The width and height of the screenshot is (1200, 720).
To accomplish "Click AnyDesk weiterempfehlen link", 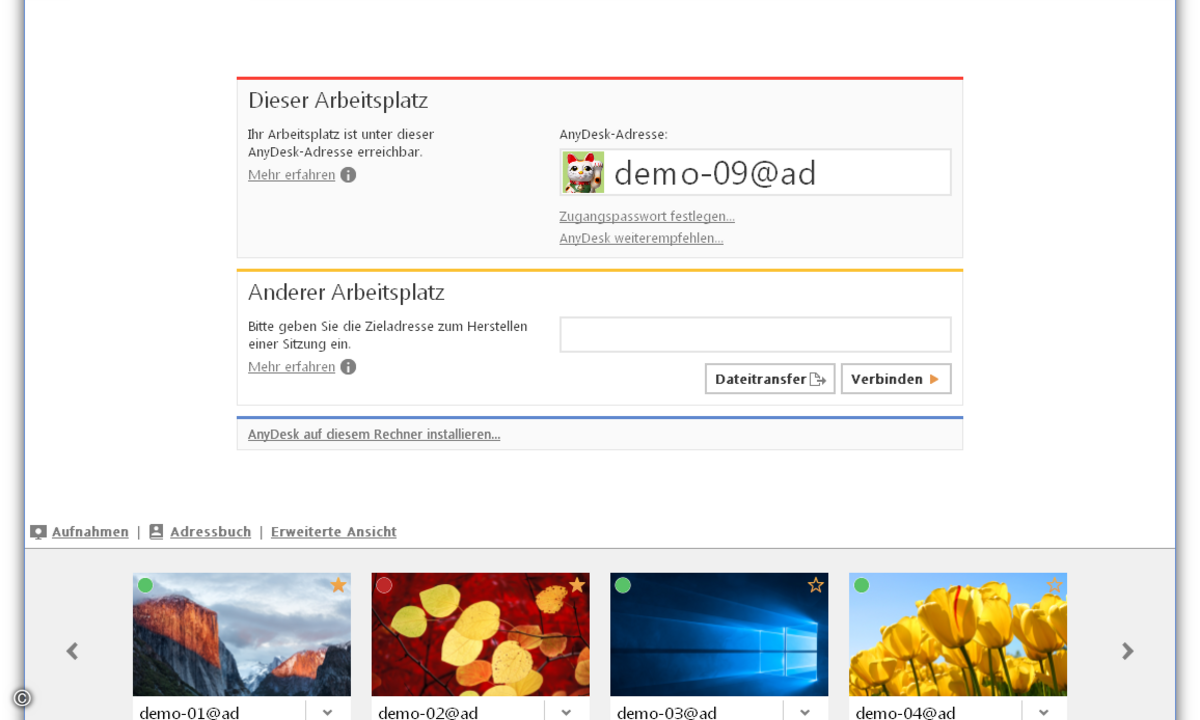I will click(x=641, y=238).
